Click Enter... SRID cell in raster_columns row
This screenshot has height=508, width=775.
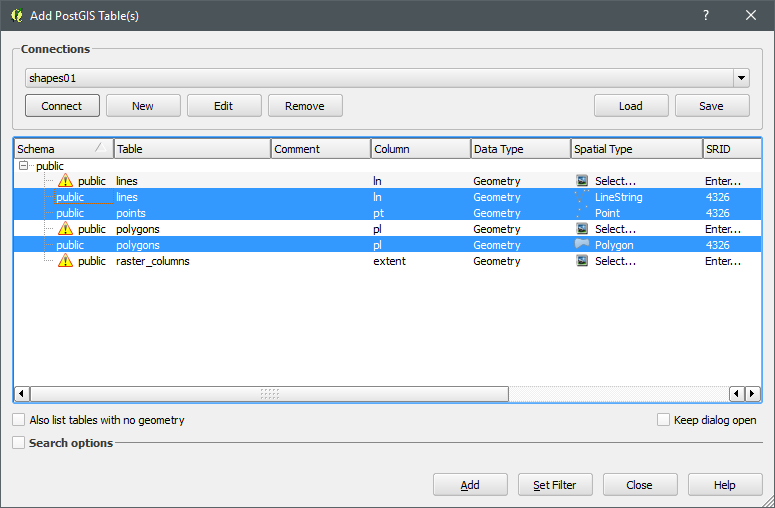point(723,261)
